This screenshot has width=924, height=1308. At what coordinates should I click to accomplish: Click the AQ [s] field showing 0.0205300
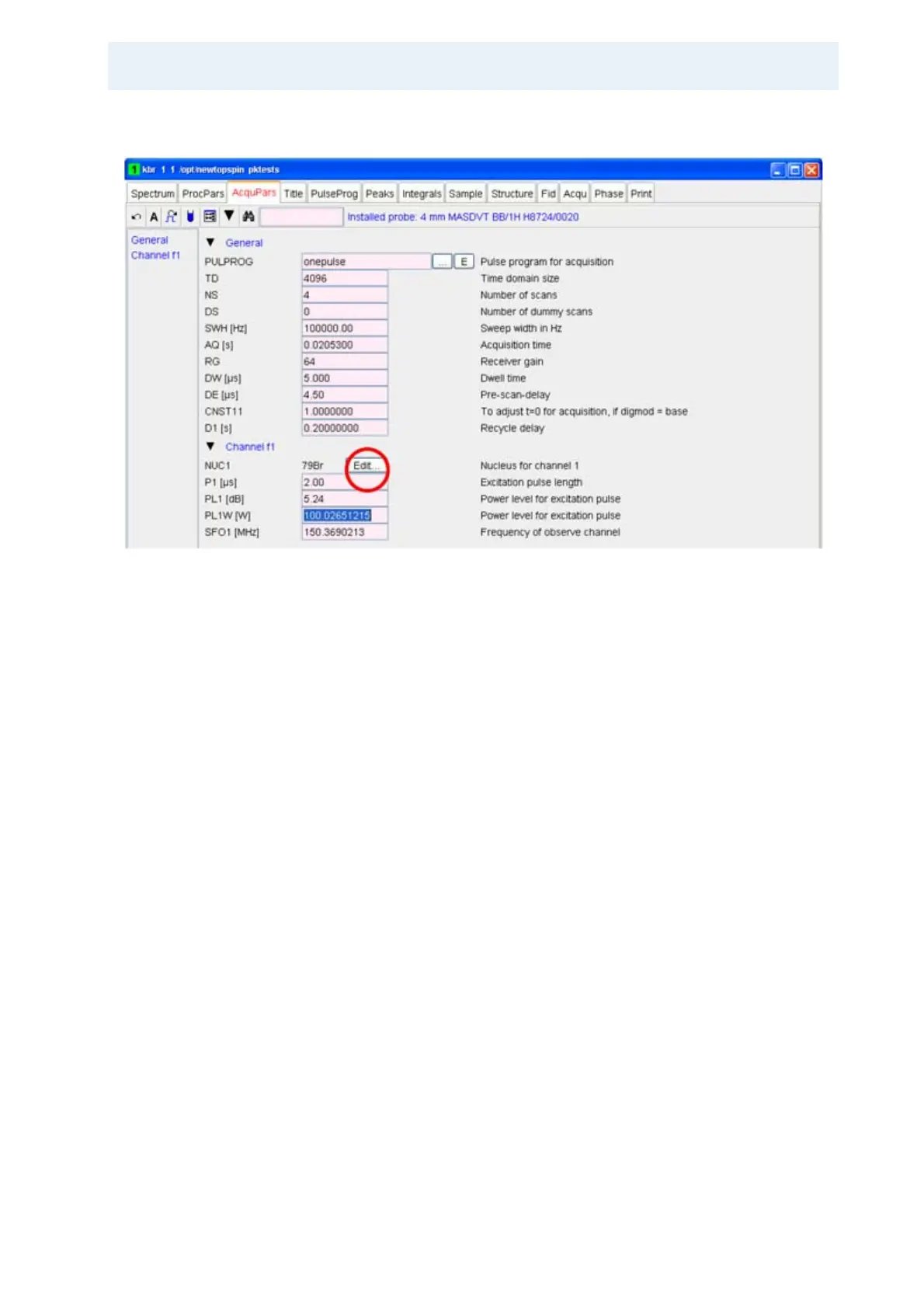[345, 345]
